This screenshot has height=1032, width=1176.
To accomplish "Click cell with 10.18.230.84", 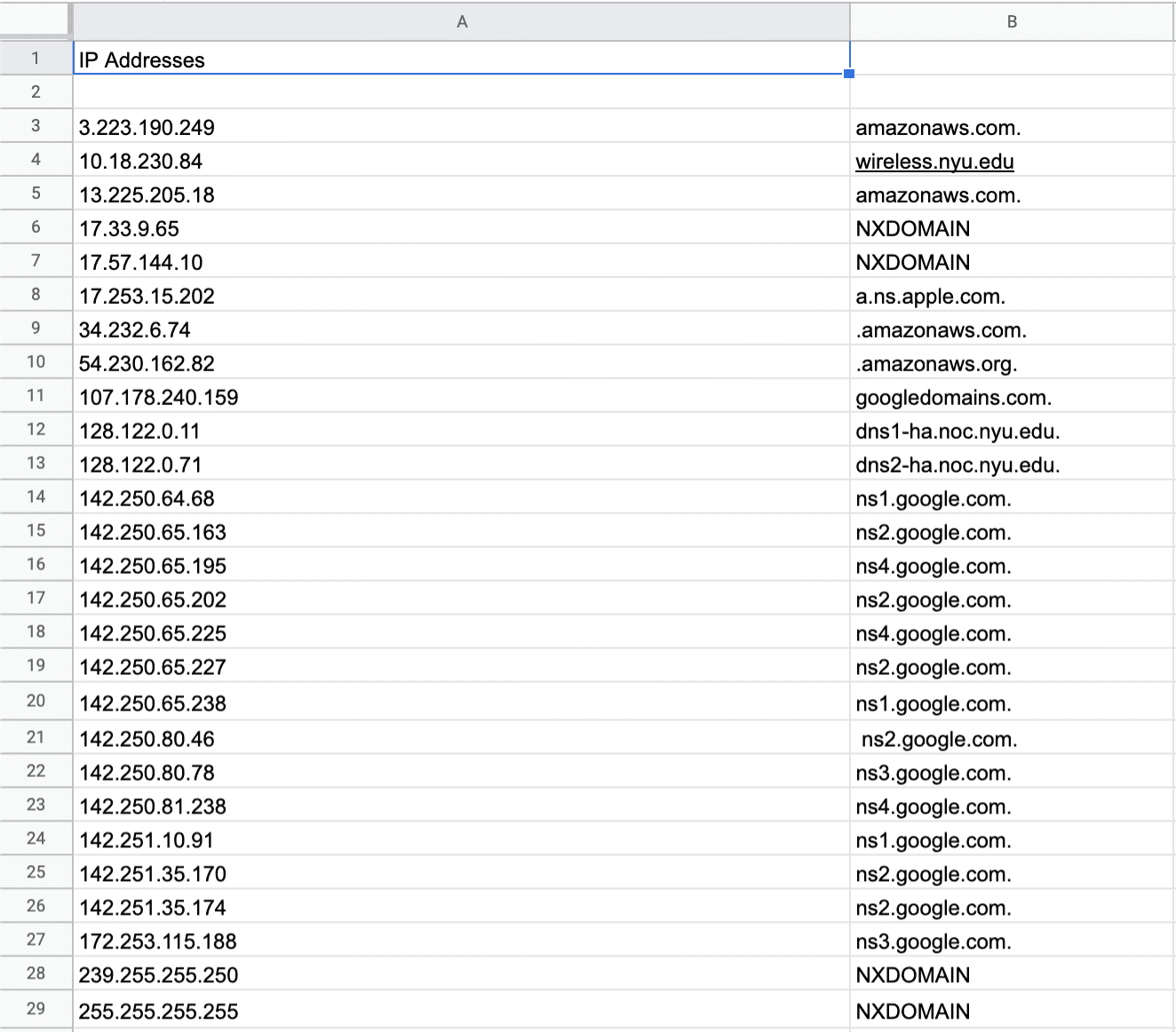I will 461,161.
